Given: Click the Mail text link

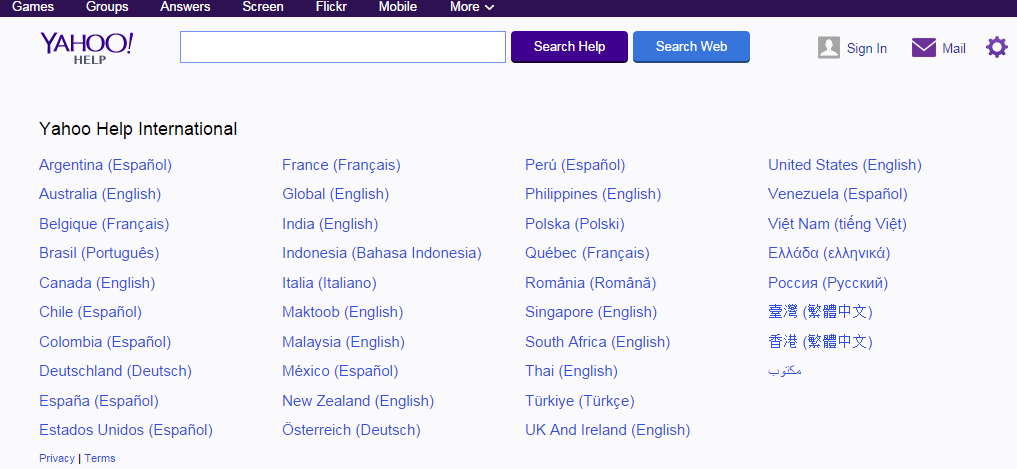Looking at the screenshot, I should pyautogui.click(x=954, y=49).
